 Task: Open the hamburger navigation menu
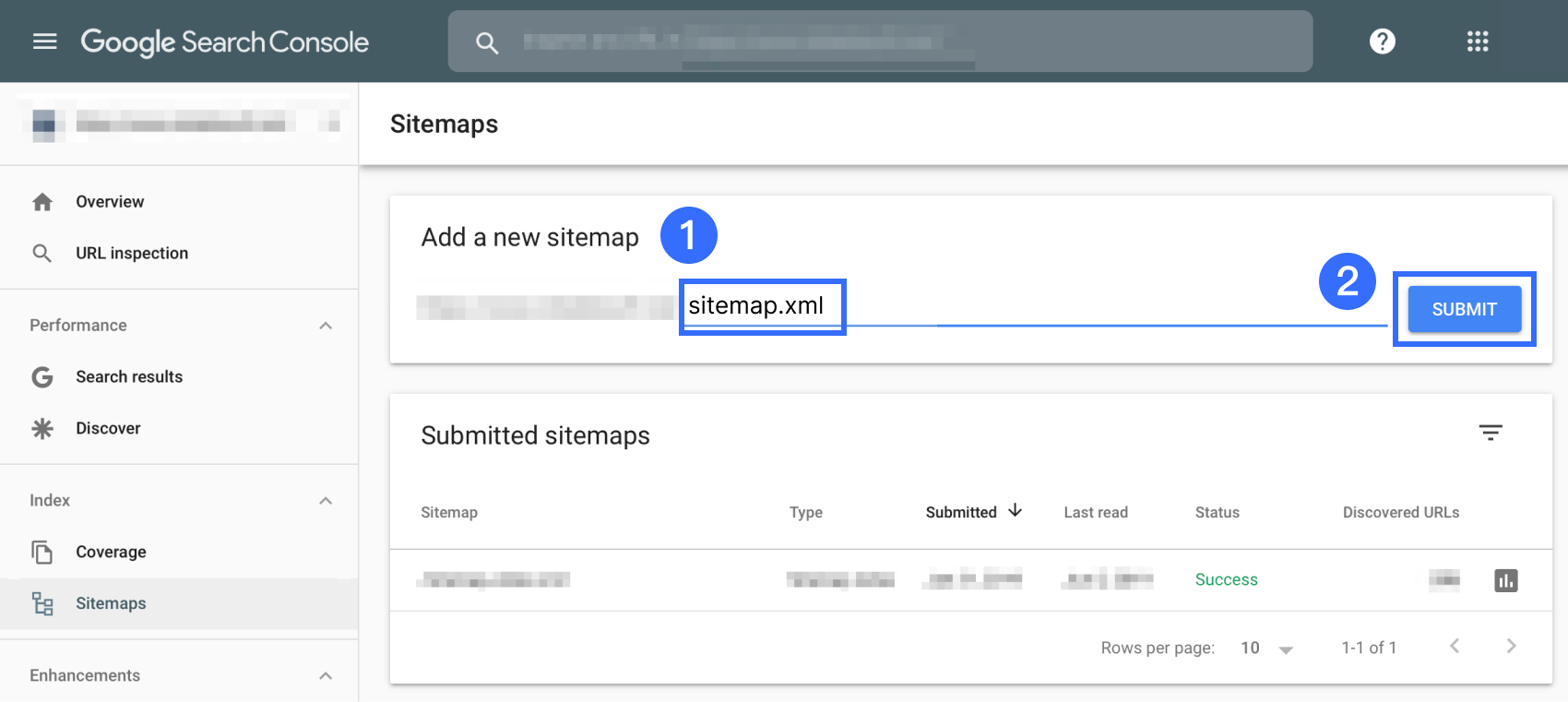[x=44, y=42]
